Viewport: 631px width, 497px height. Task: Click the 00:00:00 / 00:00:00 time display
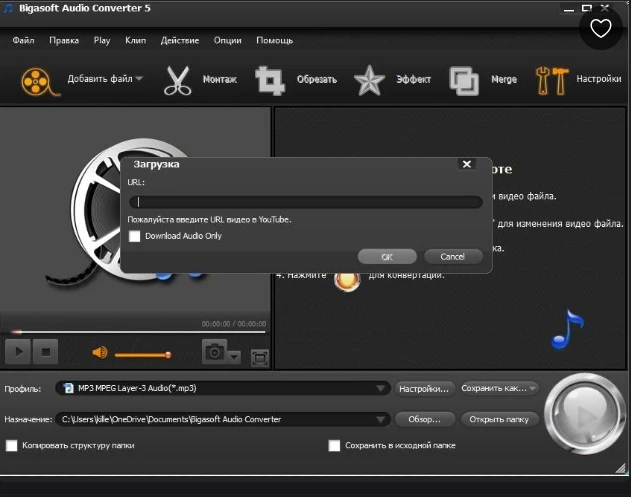pyautogui.click(x=234, y=324)
